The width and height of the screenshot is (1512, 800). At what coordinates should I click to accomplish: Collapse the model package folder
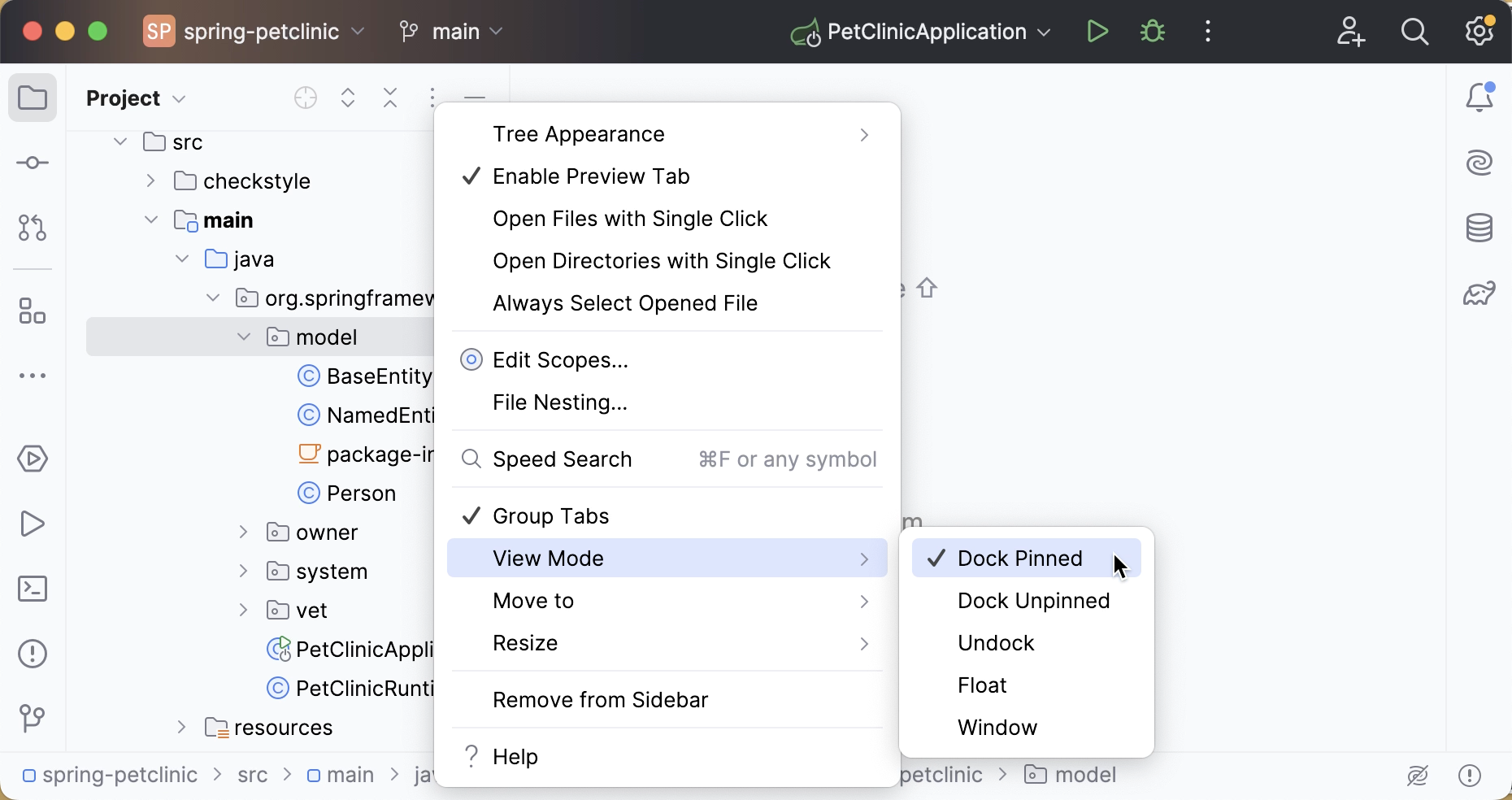[x=243, y=337]
